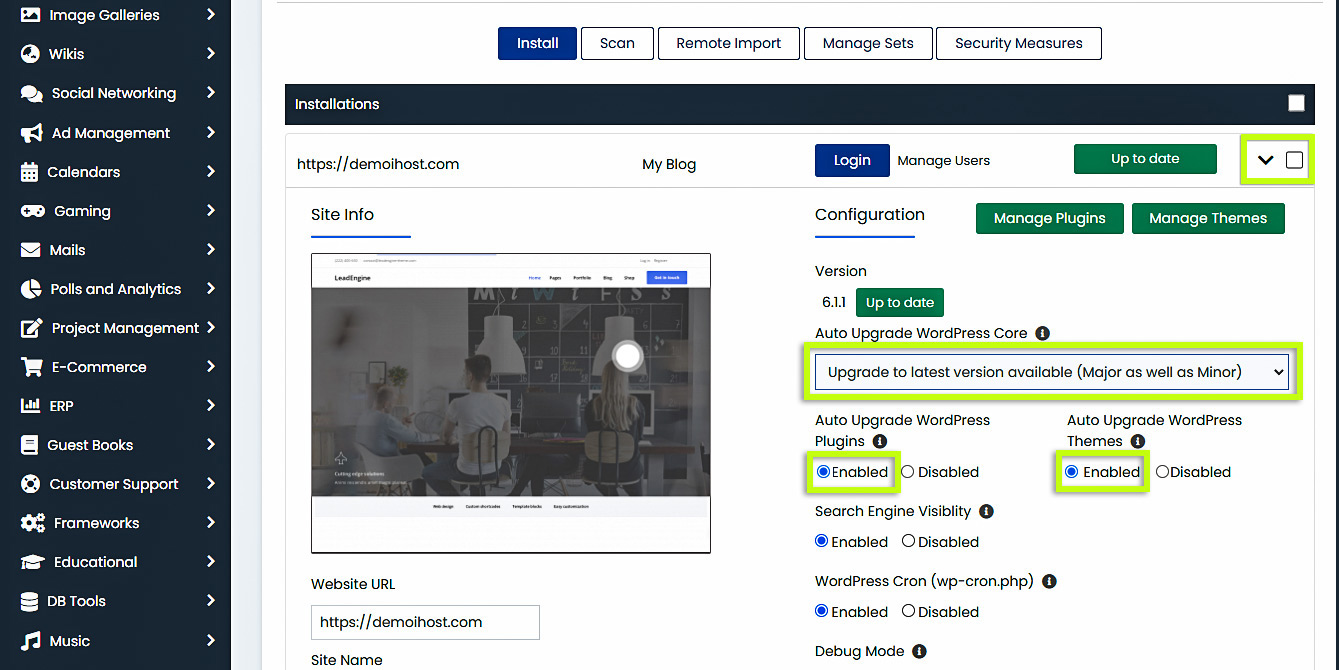The height and width of the screenshot is (670, 1339).
Task: Click the Project Management edit icon
Action: pos(32,328)
